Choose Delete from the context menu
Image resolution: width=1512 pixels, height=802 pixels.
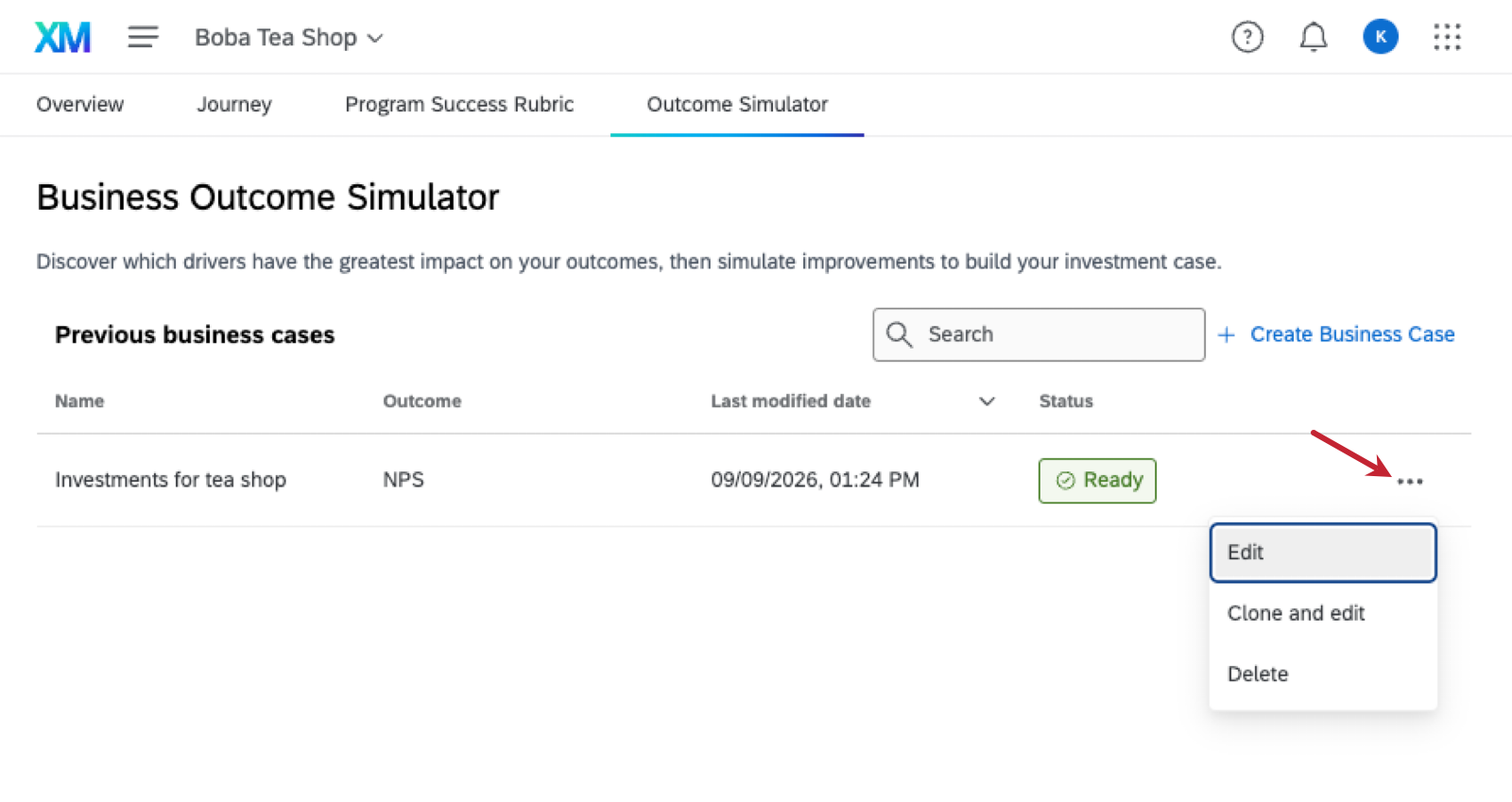point(1323,674)
